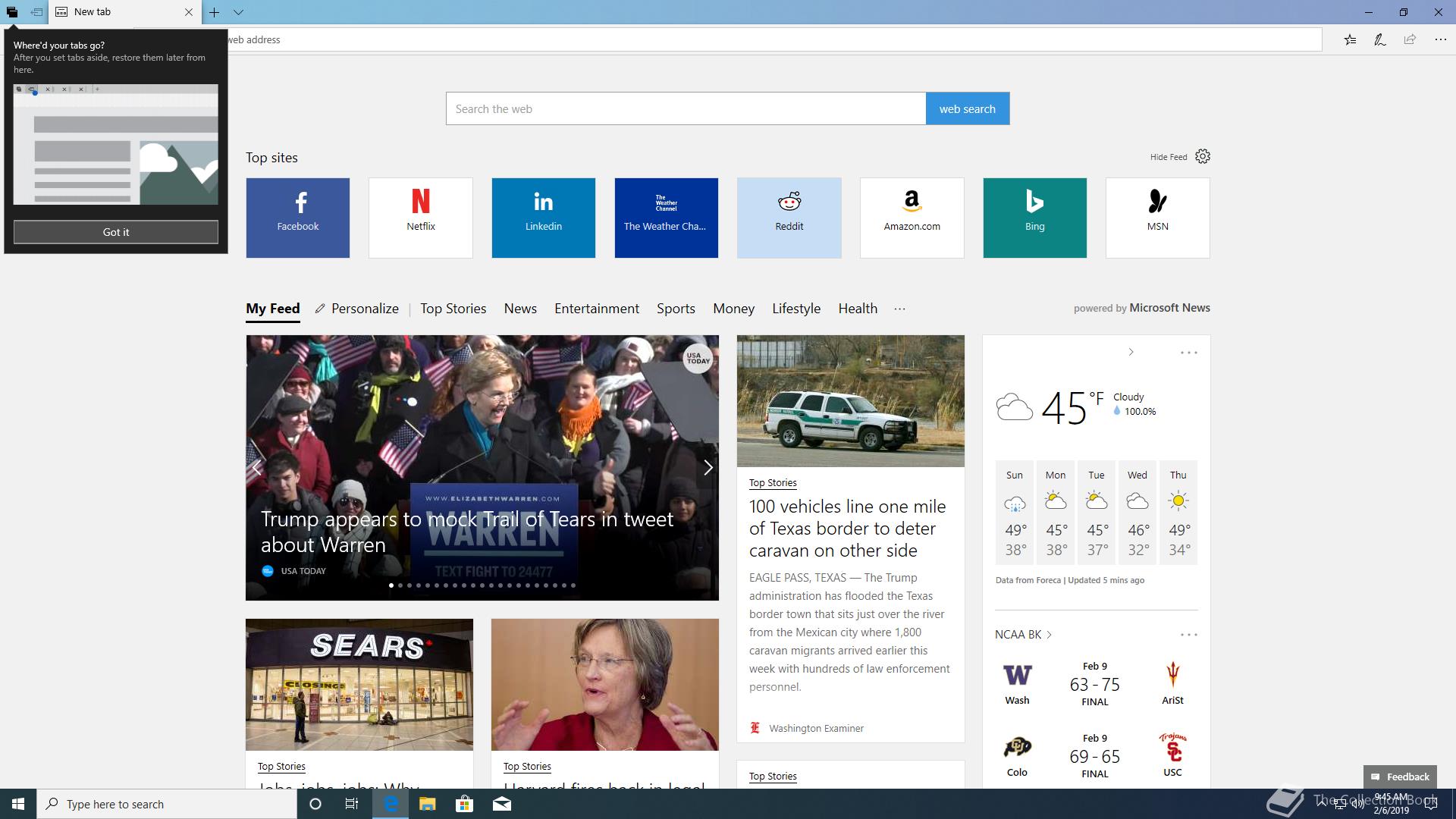The height and width of the screenshot is (819, 1456).
Task: Click the taskbar search box
Action: pyautogui.click(x=167, y=804)
